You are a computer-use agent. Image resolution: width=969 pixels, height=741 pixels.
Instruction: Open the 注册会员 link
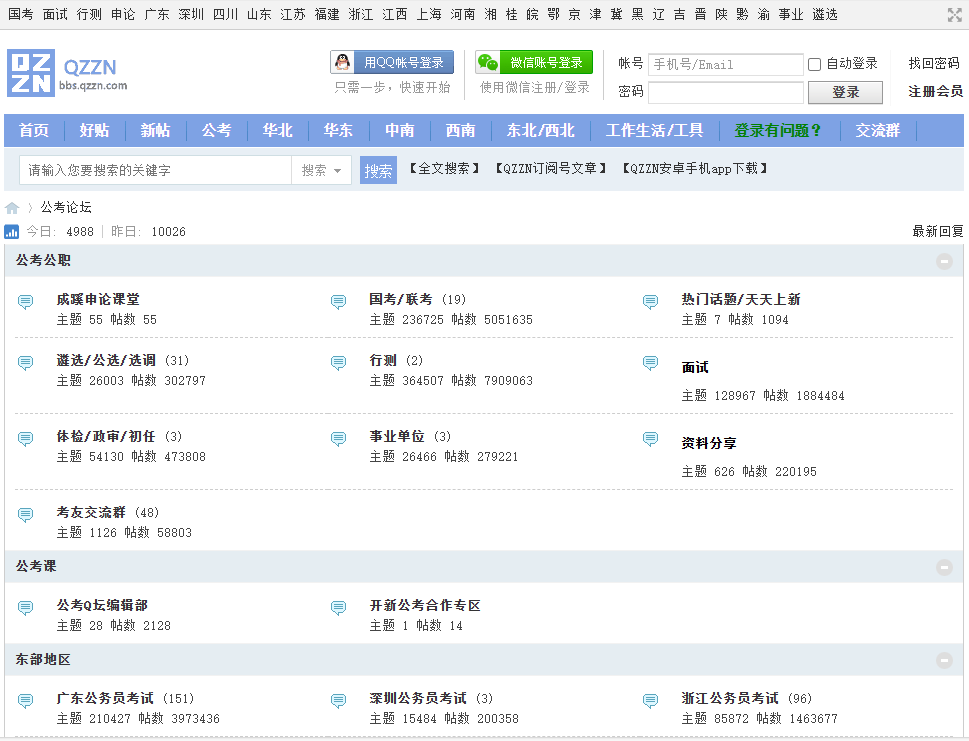[x=935, y=92]
